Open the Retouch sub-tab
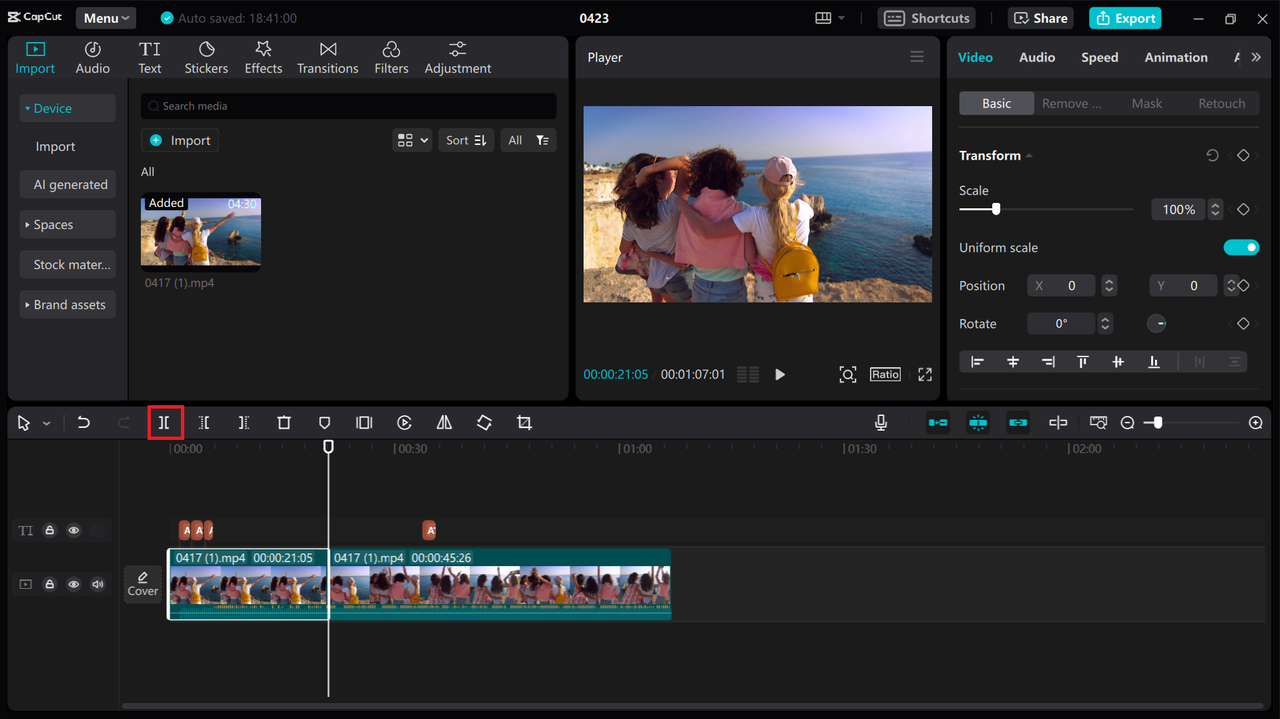 pos(1222,103)
